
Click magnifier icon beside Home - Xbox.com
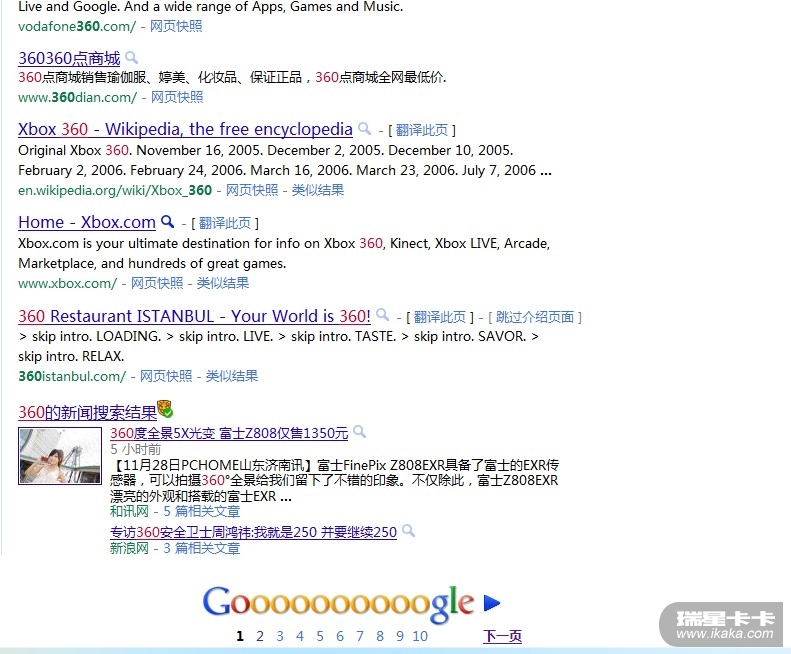tap(167, 222)
